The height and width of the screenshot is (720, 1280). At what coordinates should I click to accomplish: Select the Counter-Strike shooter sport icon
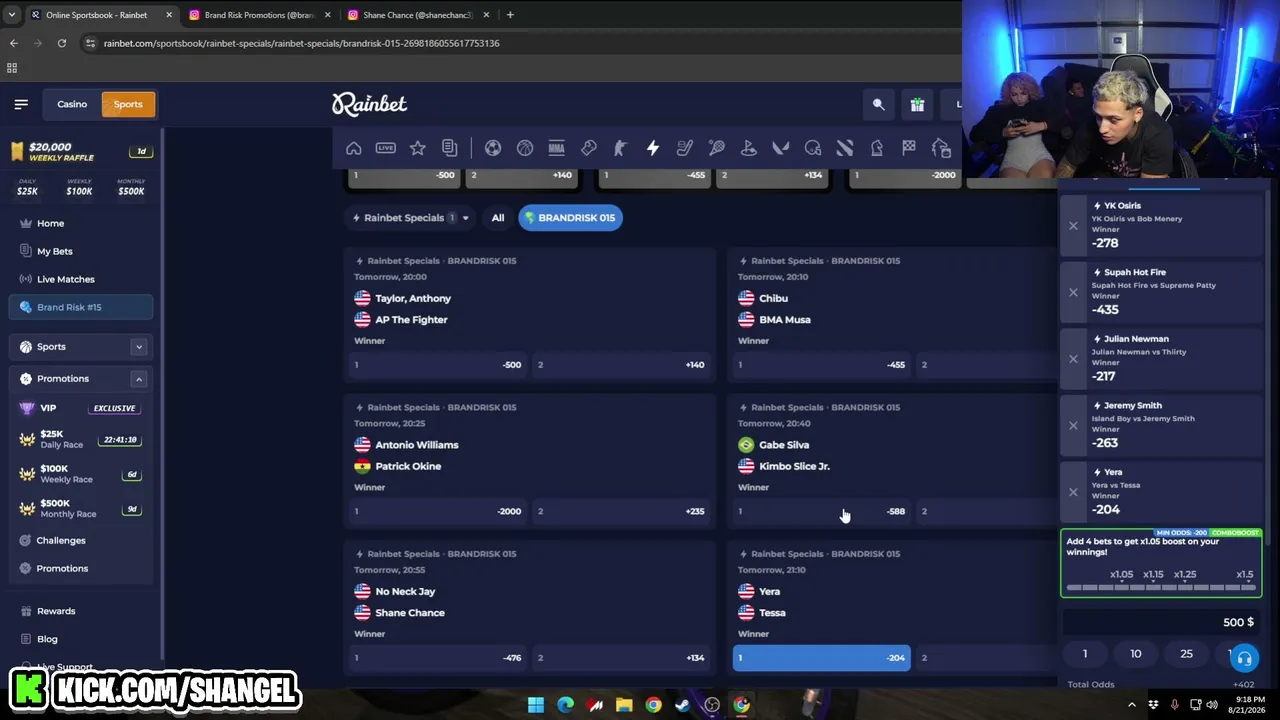tap(621, 148)
